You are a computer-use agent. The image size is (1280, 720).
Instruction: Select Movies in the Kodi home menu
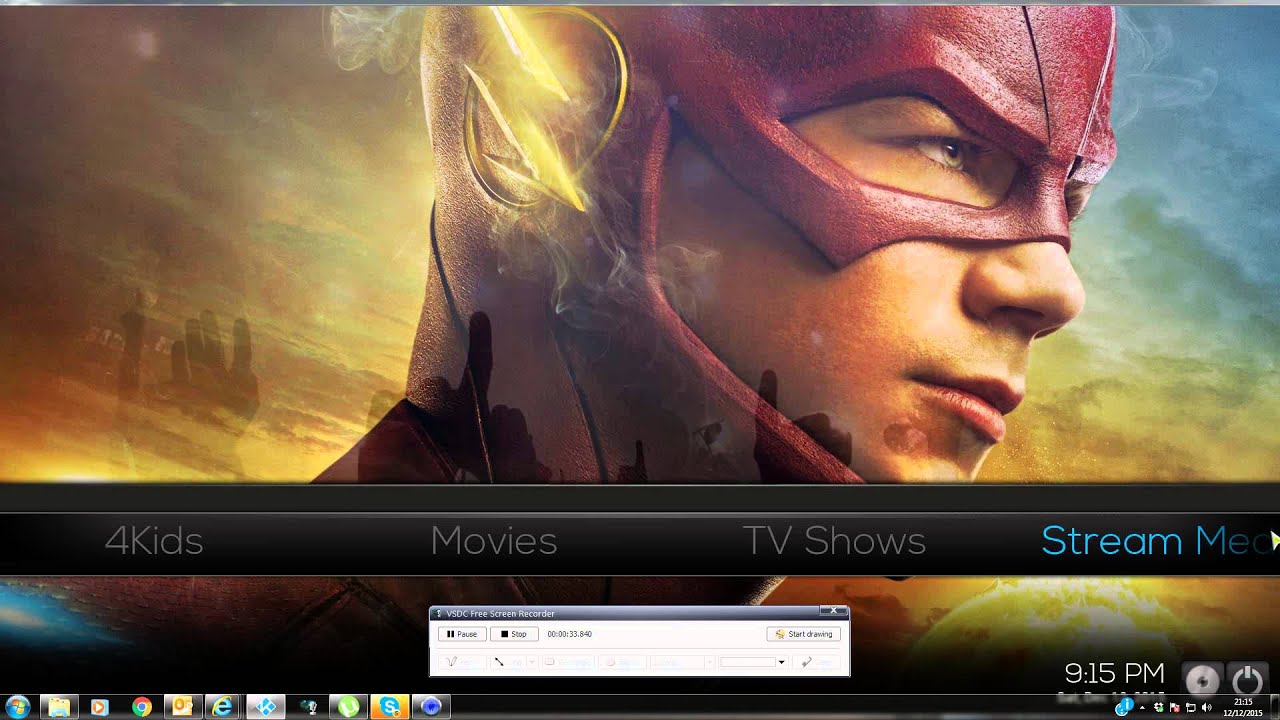point(494,541)
